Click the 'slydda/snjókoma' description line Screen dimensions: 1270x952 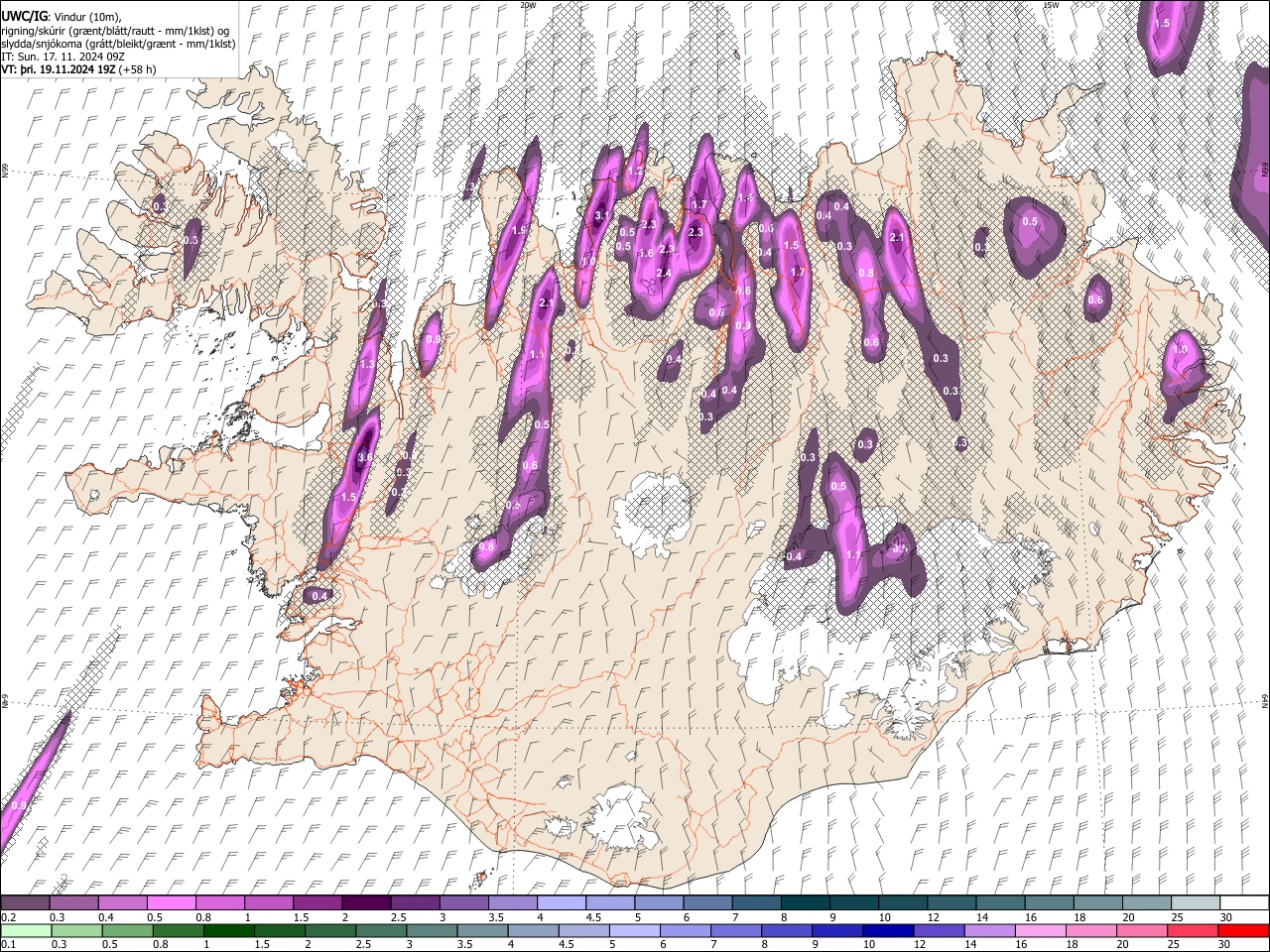(x=118, y=44)
